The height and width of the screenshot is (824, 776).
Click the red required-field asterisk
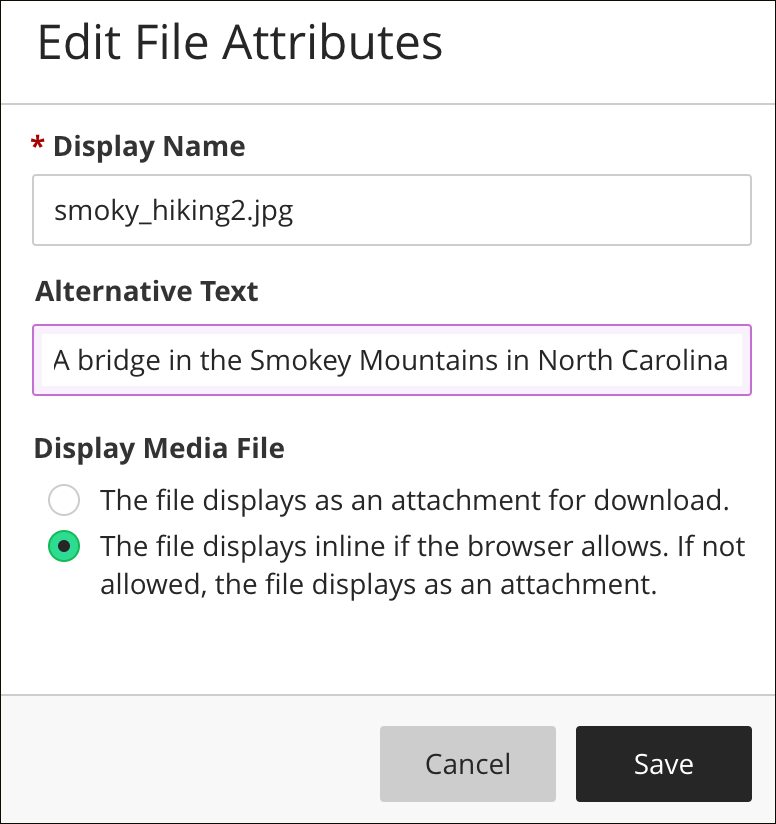point(38,144)
